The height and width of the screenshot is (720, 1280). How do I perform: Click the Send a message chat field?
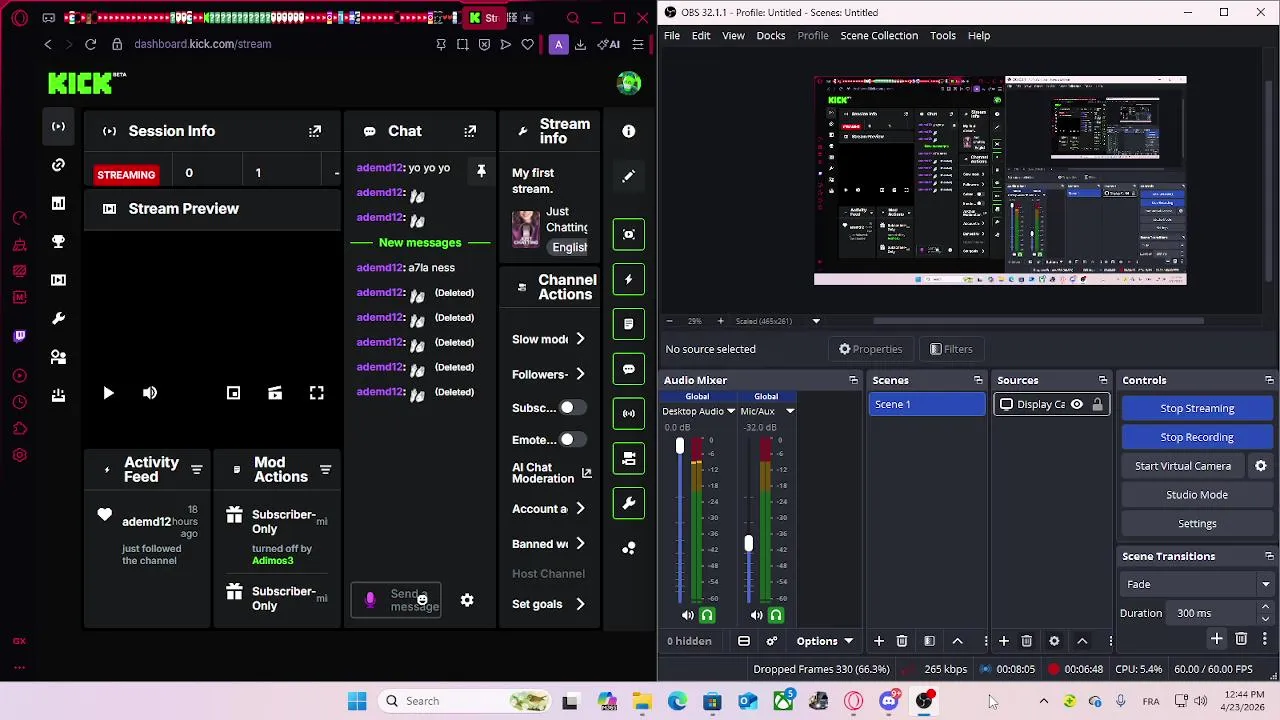[396, 600]
